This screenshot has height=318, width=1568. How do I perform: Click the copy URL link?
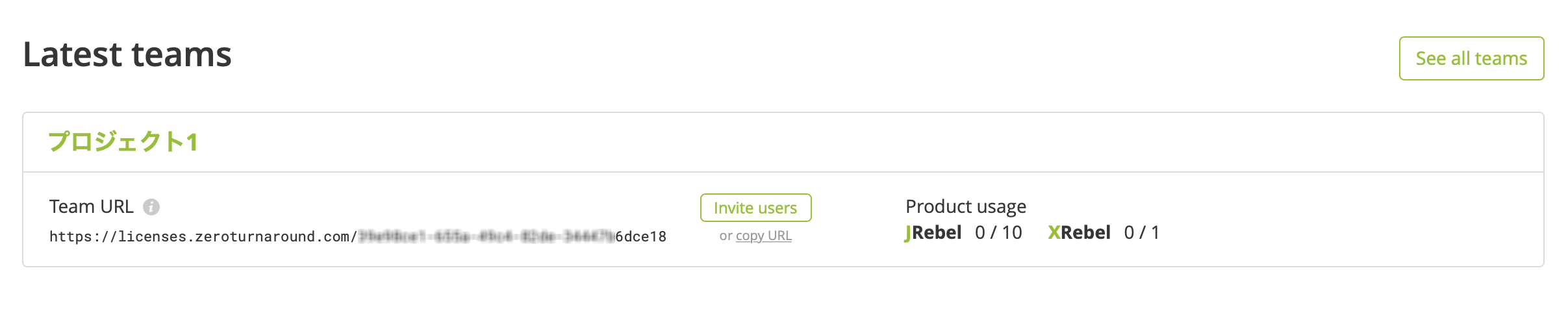pos(764,236)
